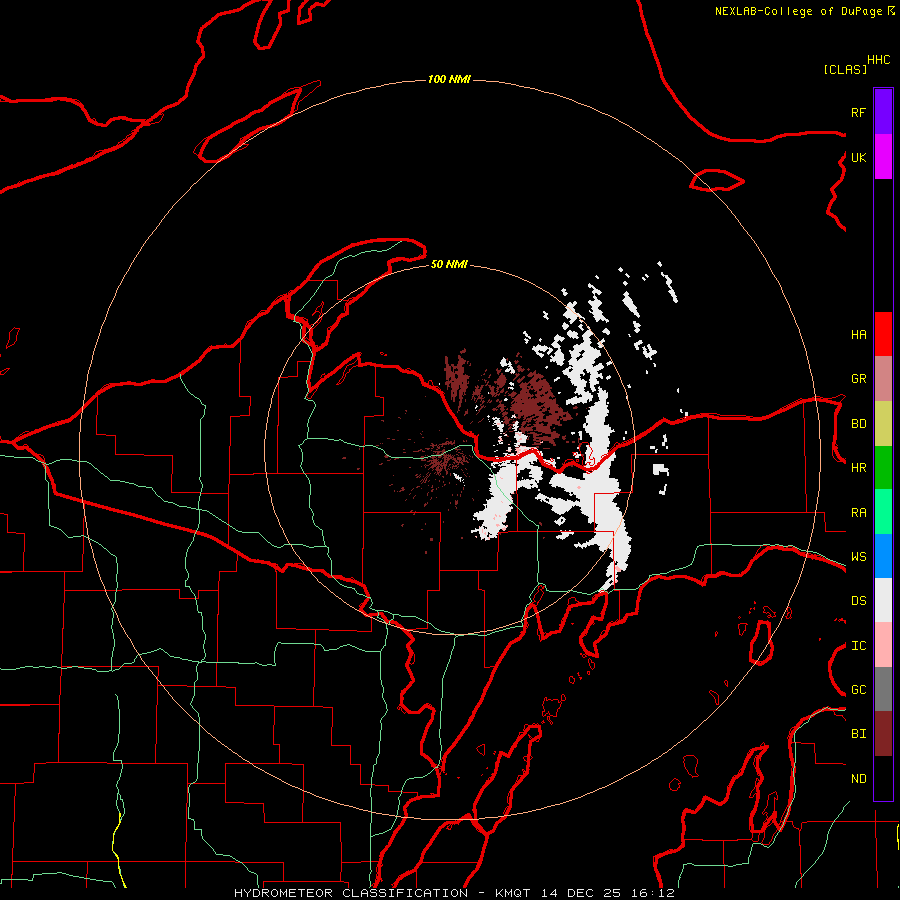
Task: Click the DS white legend swatch
Action: pyautogui.click(x=883, y=600)
